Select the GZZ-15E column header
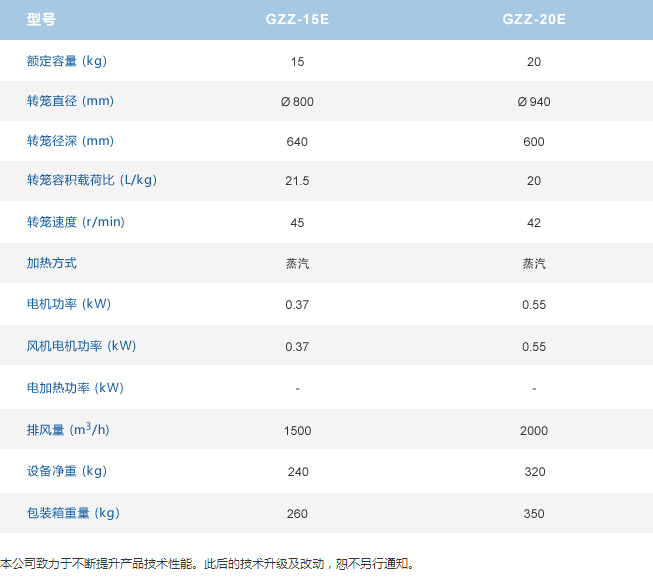 pyautogui.click(x=297, y=19)
